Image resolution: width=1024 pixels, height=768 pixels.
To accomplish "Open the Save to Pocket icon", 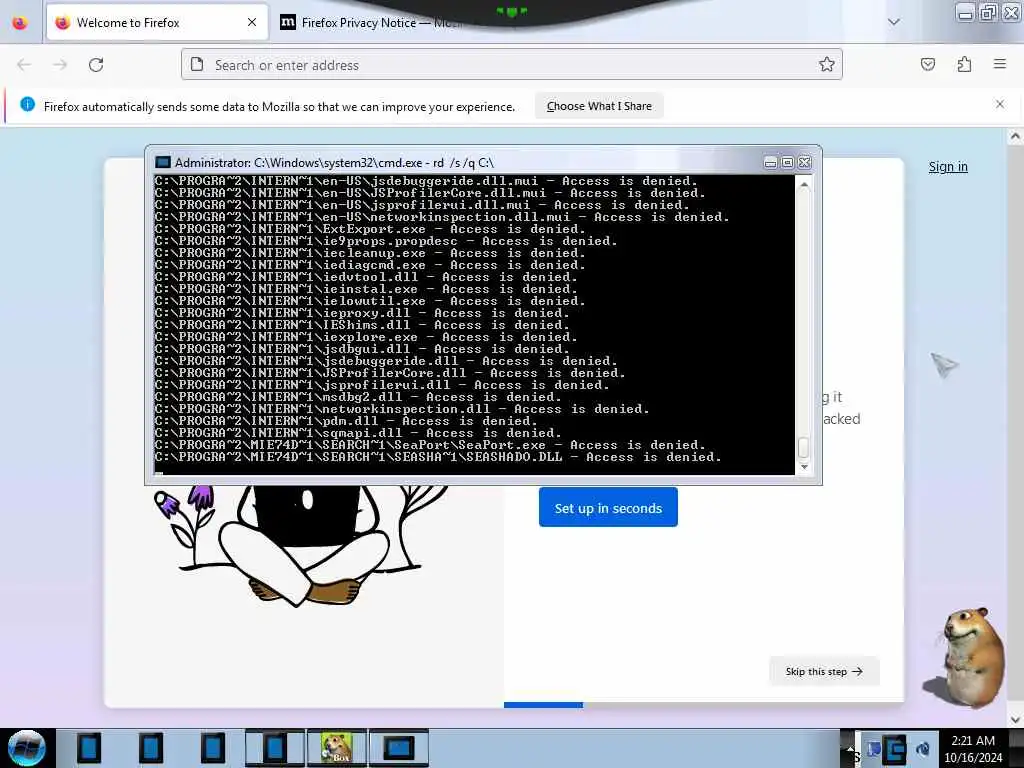I will point(928,65).
